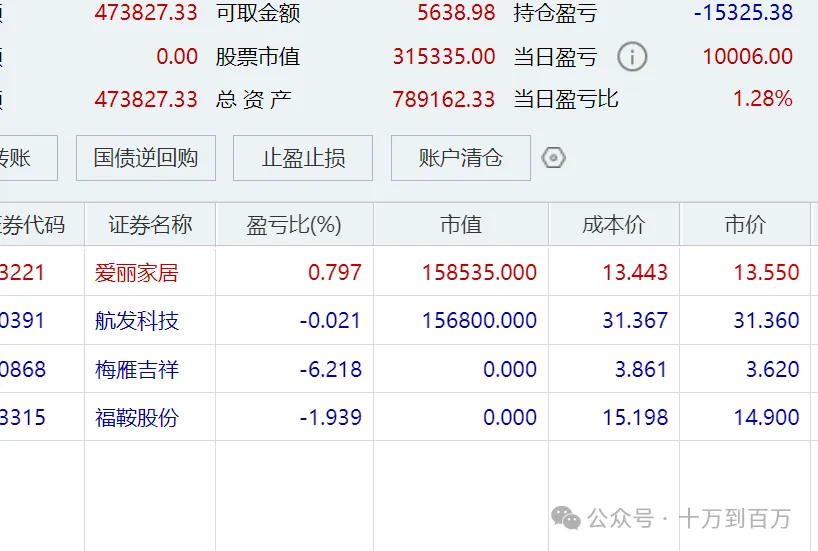Click the 158535.000 market value cell
This screenshot has width=818, height=551.
pyautogui.click(x=479, y=272)
